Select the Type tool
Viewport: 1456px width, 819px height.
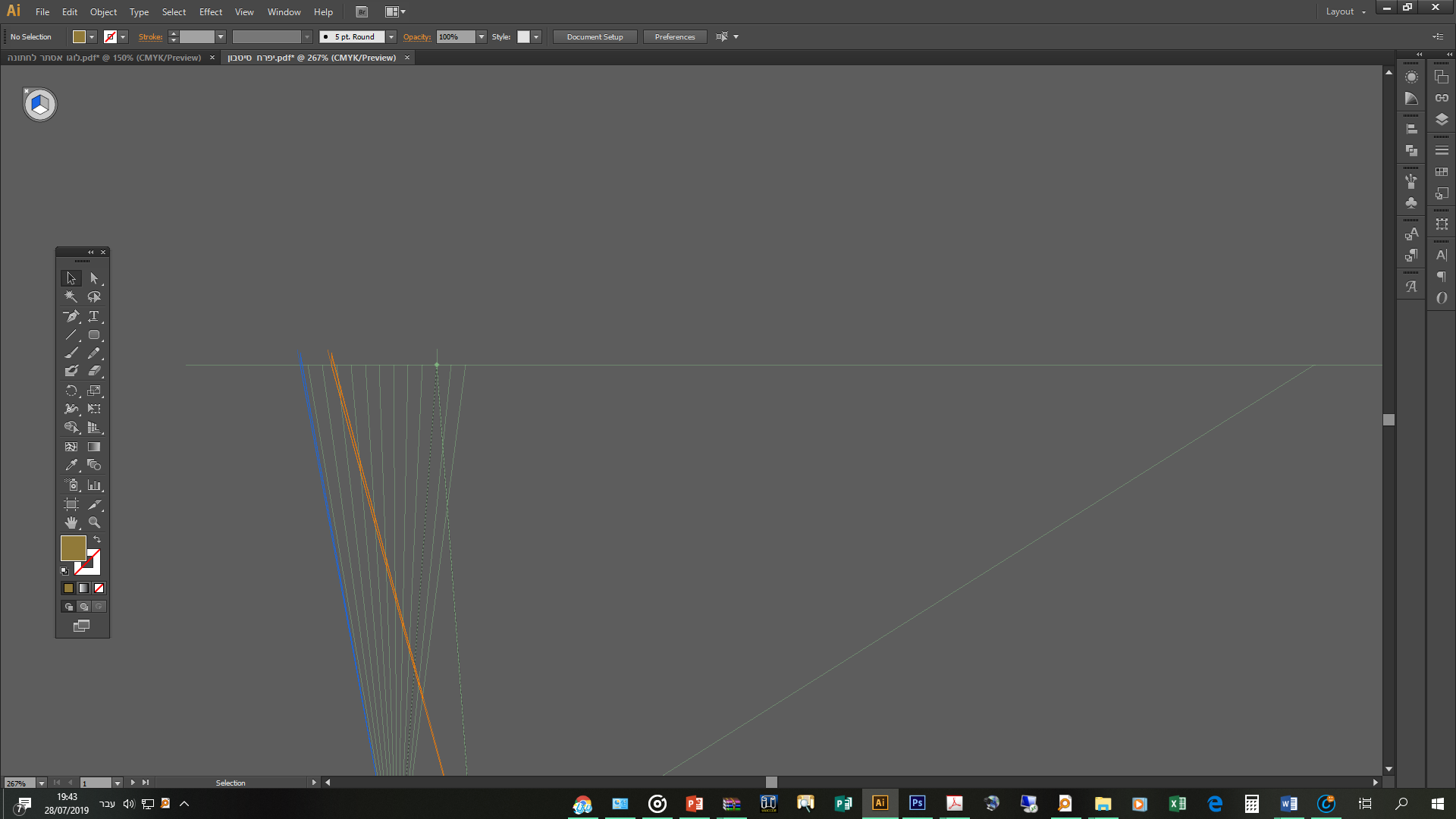click(94, 316)
